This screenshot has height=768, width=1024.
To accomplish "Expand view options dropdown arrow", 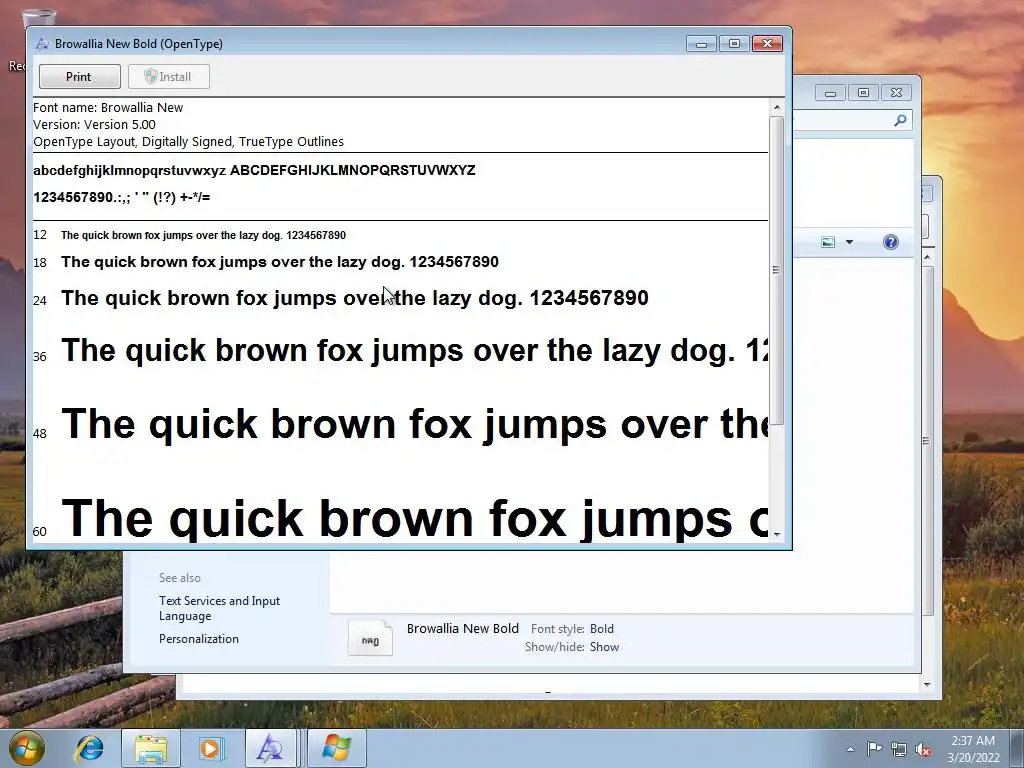I will (850, 242).
